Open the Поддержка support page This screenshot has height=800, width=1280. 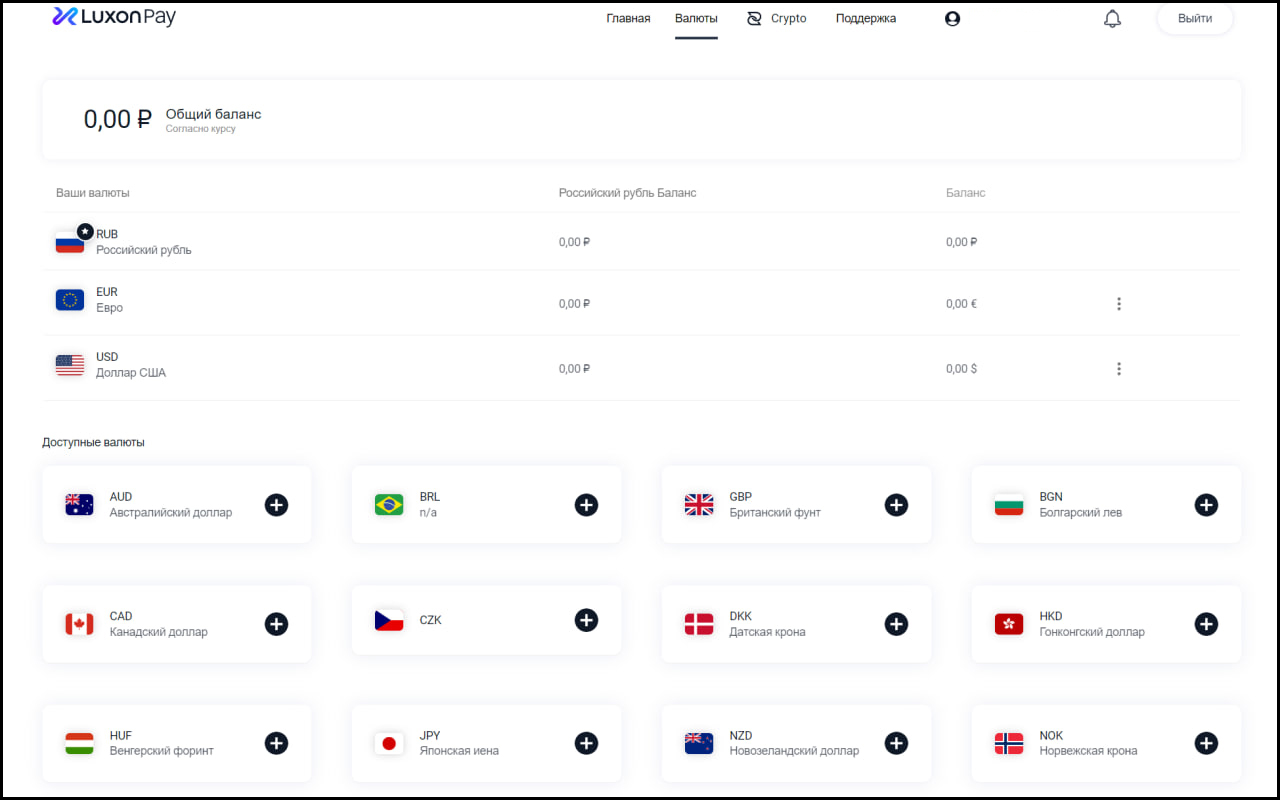pos(865,19)
